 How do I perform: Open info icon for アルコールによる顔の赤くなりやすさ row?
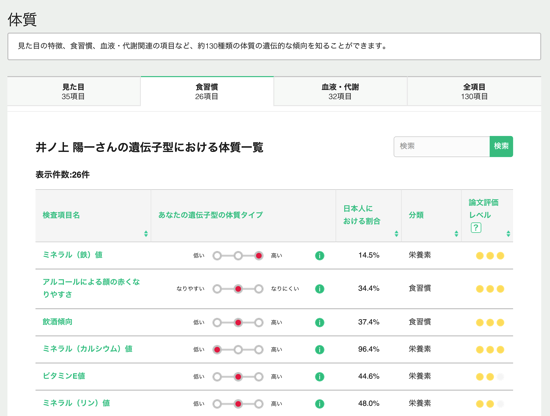(319, 289)
